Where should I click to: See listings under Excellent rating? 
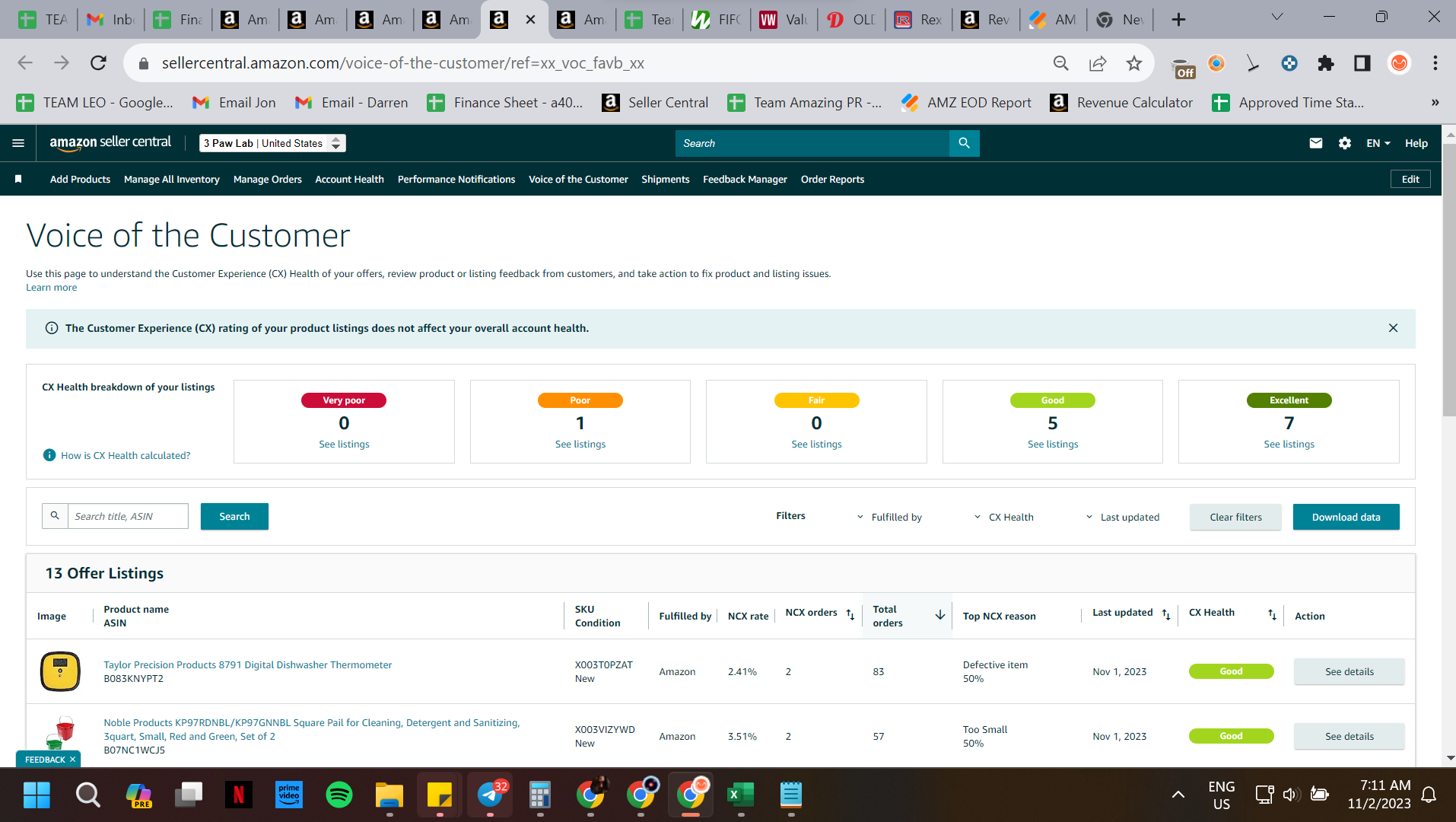(1289, 444)
